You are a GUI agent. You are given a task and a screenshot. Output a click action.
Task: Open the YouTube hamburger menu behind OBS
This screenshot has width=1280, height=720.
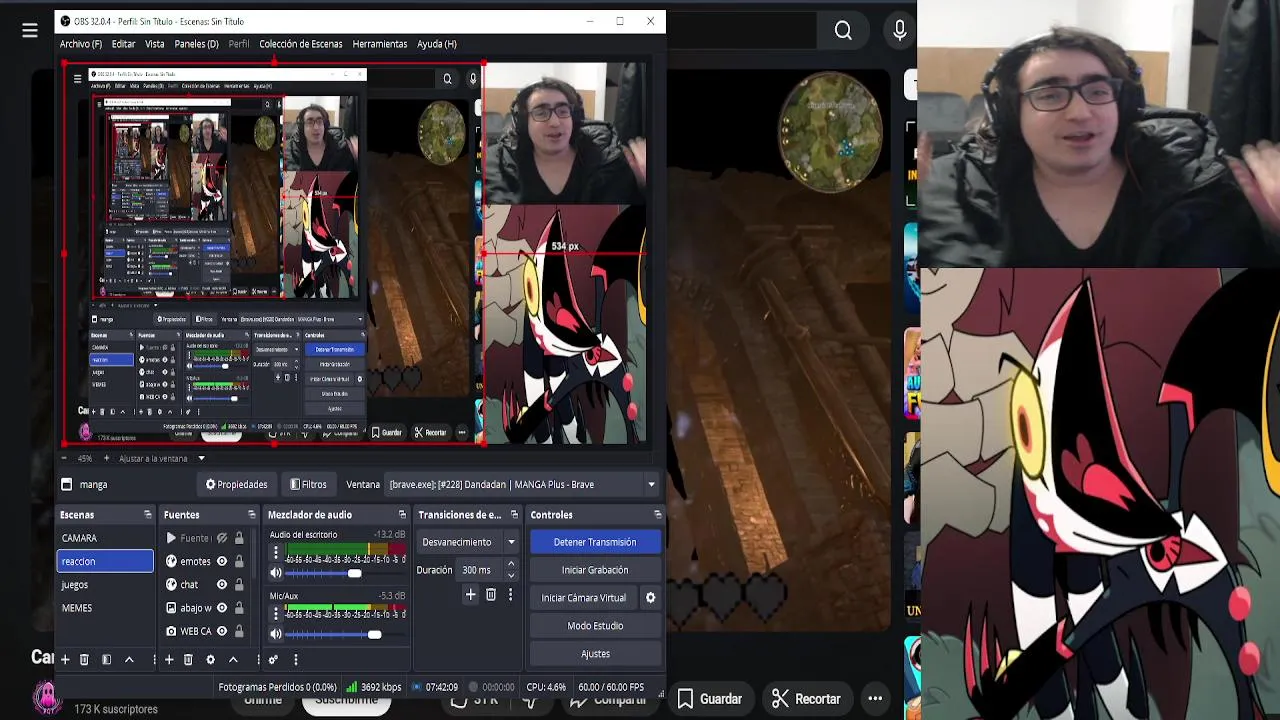click(30, 31)
